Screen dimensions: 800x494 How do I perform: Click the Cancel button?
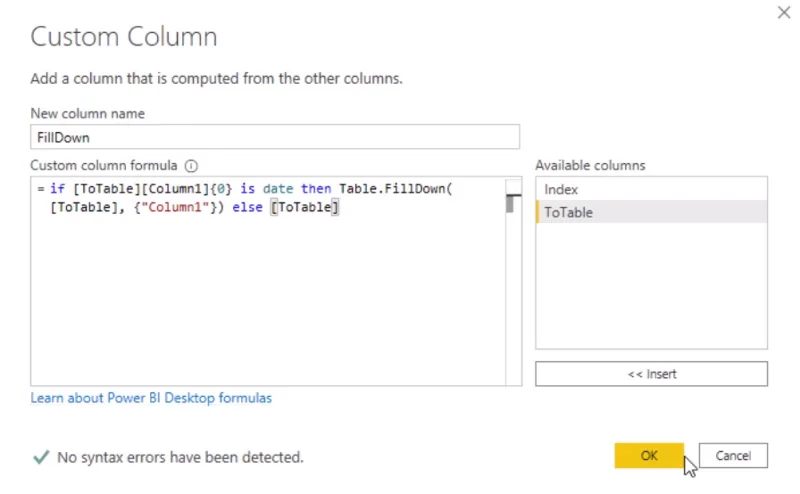[x=733, y=455]
